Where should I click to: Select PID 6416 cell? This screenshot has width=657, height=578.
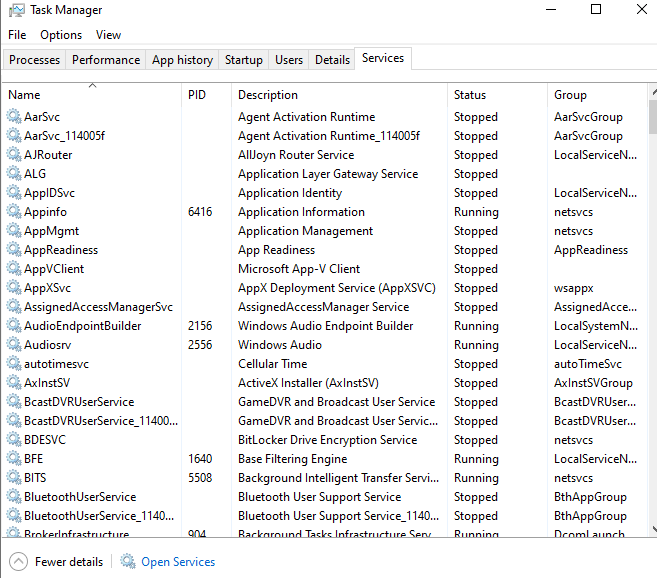coord(200,212)
